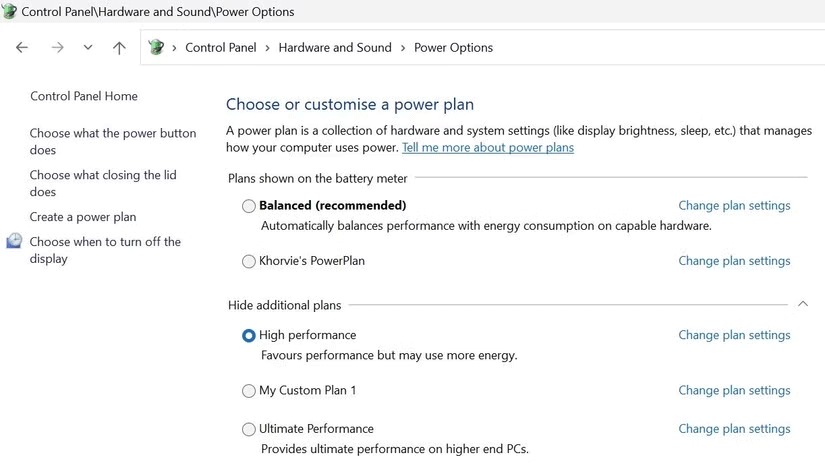Open Hardware and Sound breadcrumb
Viewport: 825px width, 467px height.
(335, 48)
